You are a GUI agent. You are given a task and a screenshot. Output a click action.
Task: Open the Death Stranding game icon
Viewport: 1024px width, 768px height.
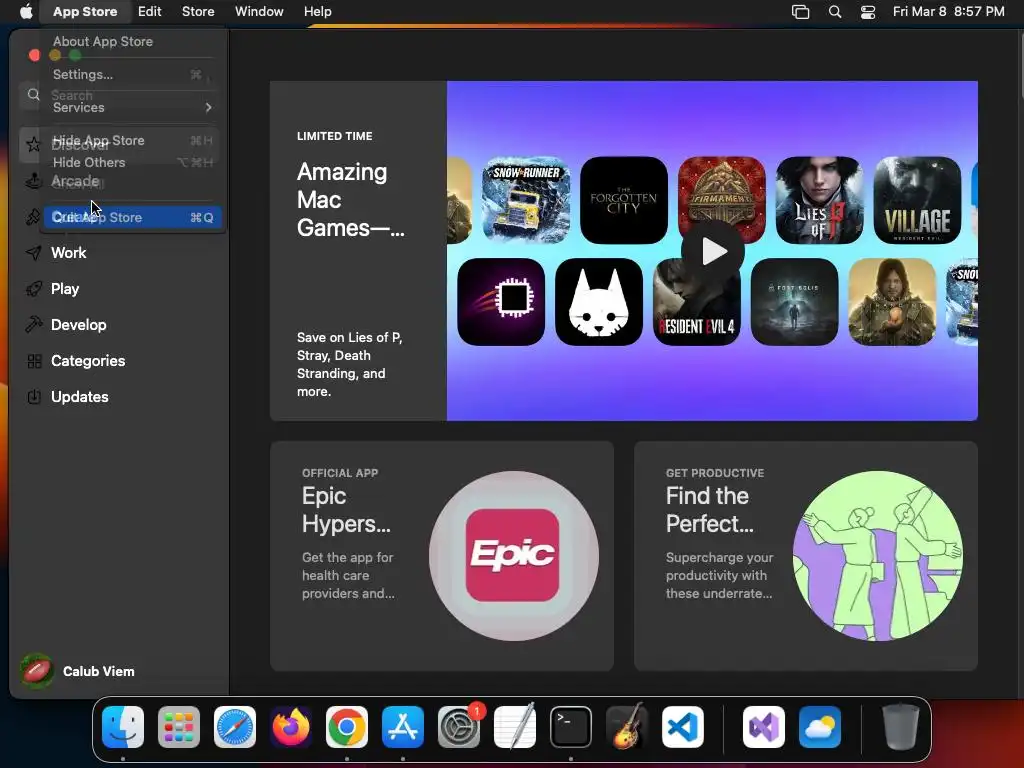click(892, 302)
